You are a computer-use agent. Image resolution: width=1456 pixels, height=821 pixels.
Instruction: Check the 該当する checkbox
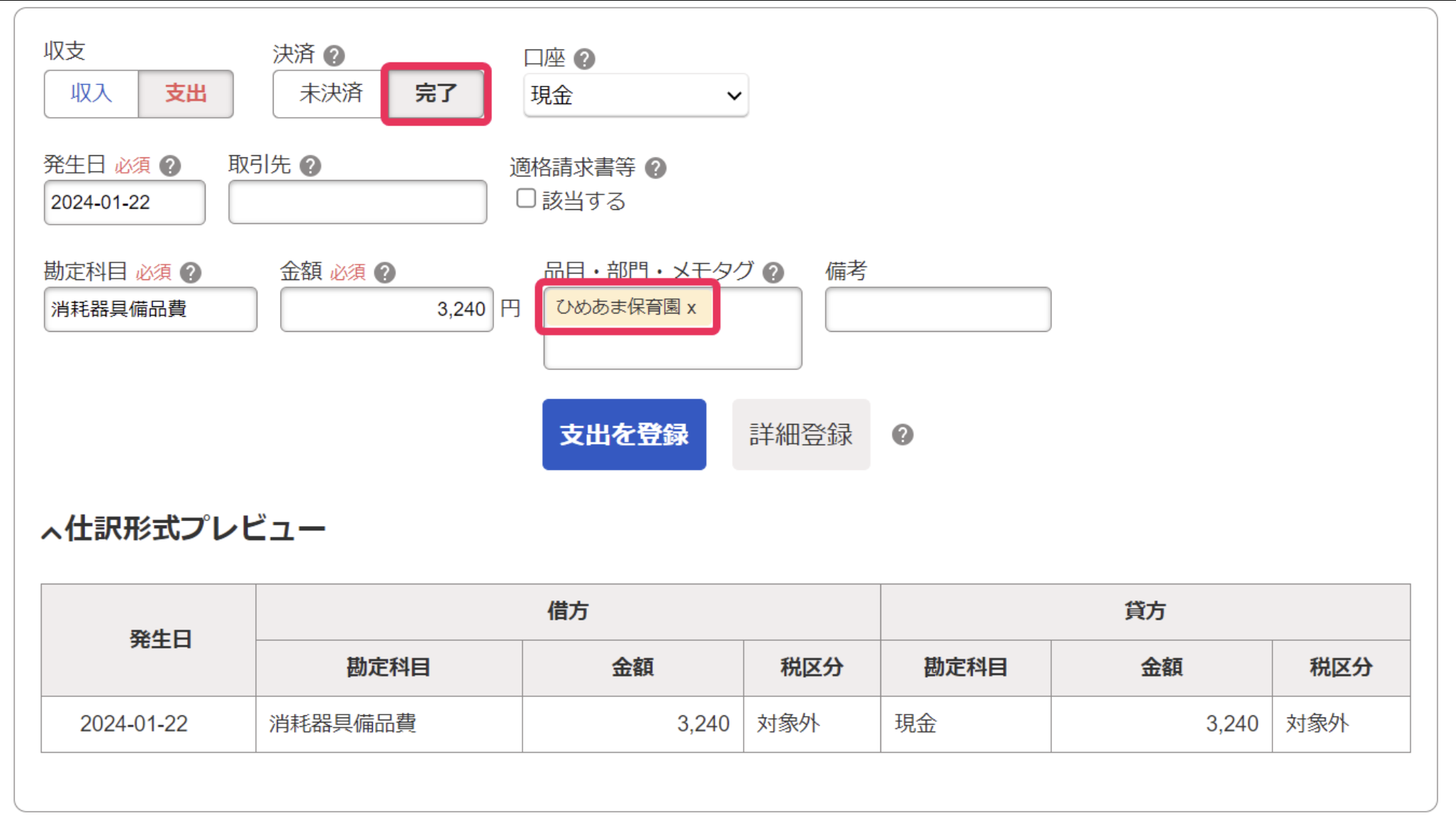click(x=526, y=199)
